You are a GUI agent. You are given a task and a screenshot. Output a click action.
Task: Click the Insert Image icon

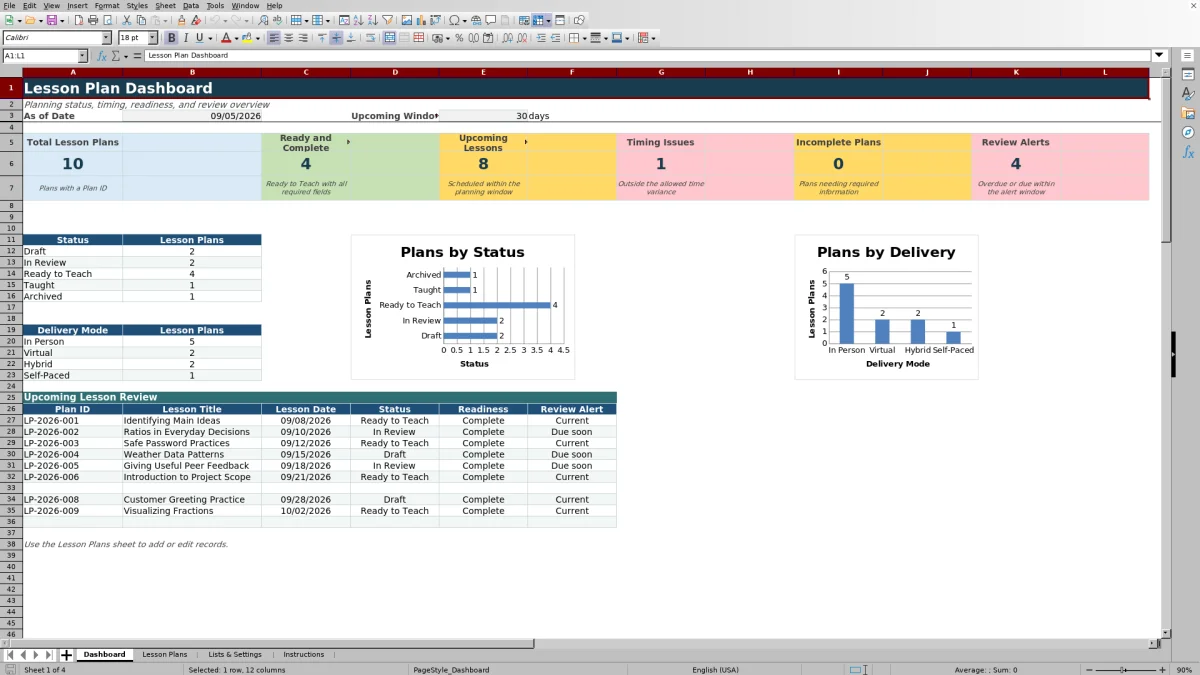tap(406, 20)
